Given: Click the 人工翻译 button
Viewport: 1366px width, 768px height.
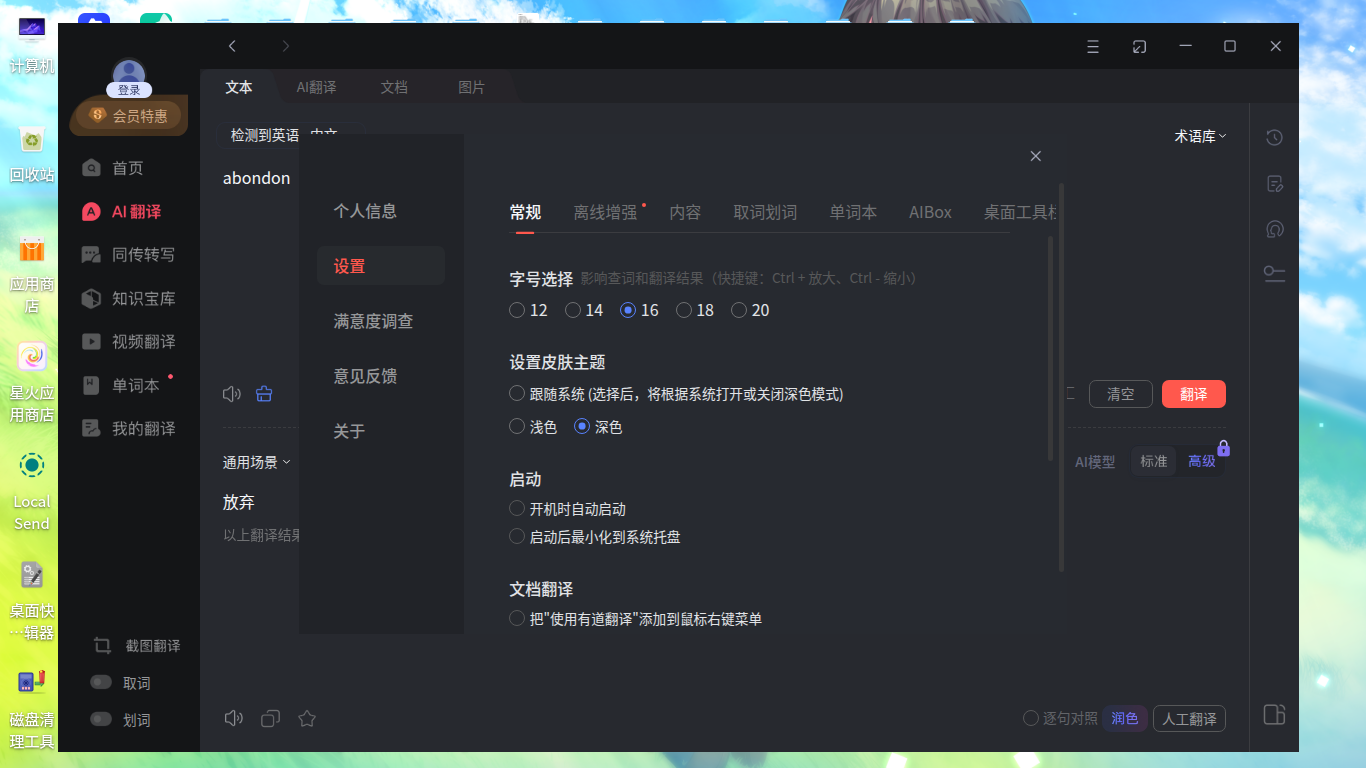Looking at the screenshot, I should pyautogui.click(x=1189, y=718).
